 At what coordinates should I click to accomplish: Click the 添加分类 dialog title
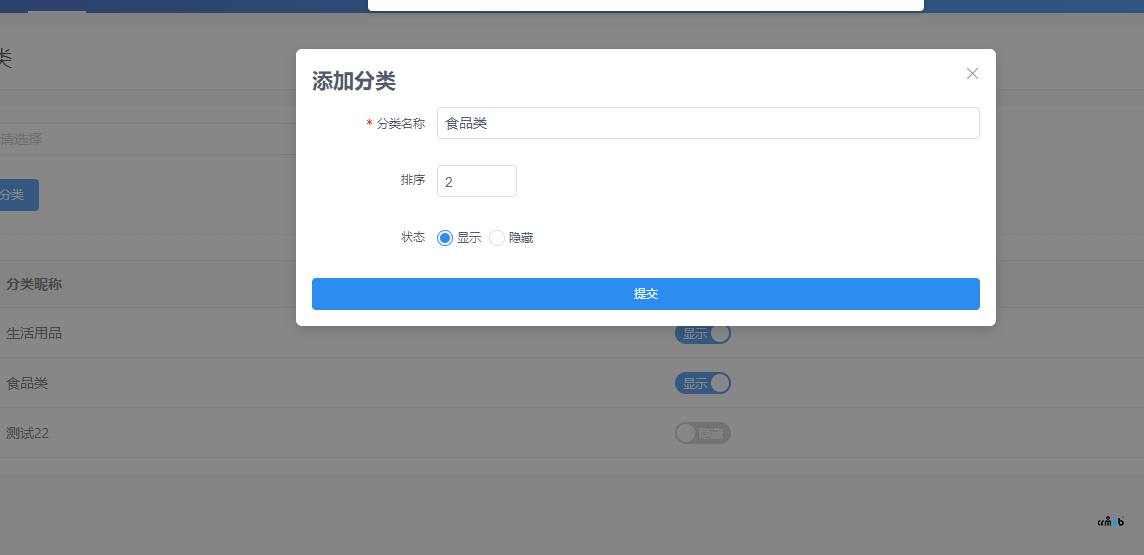(x=354, y=81)
